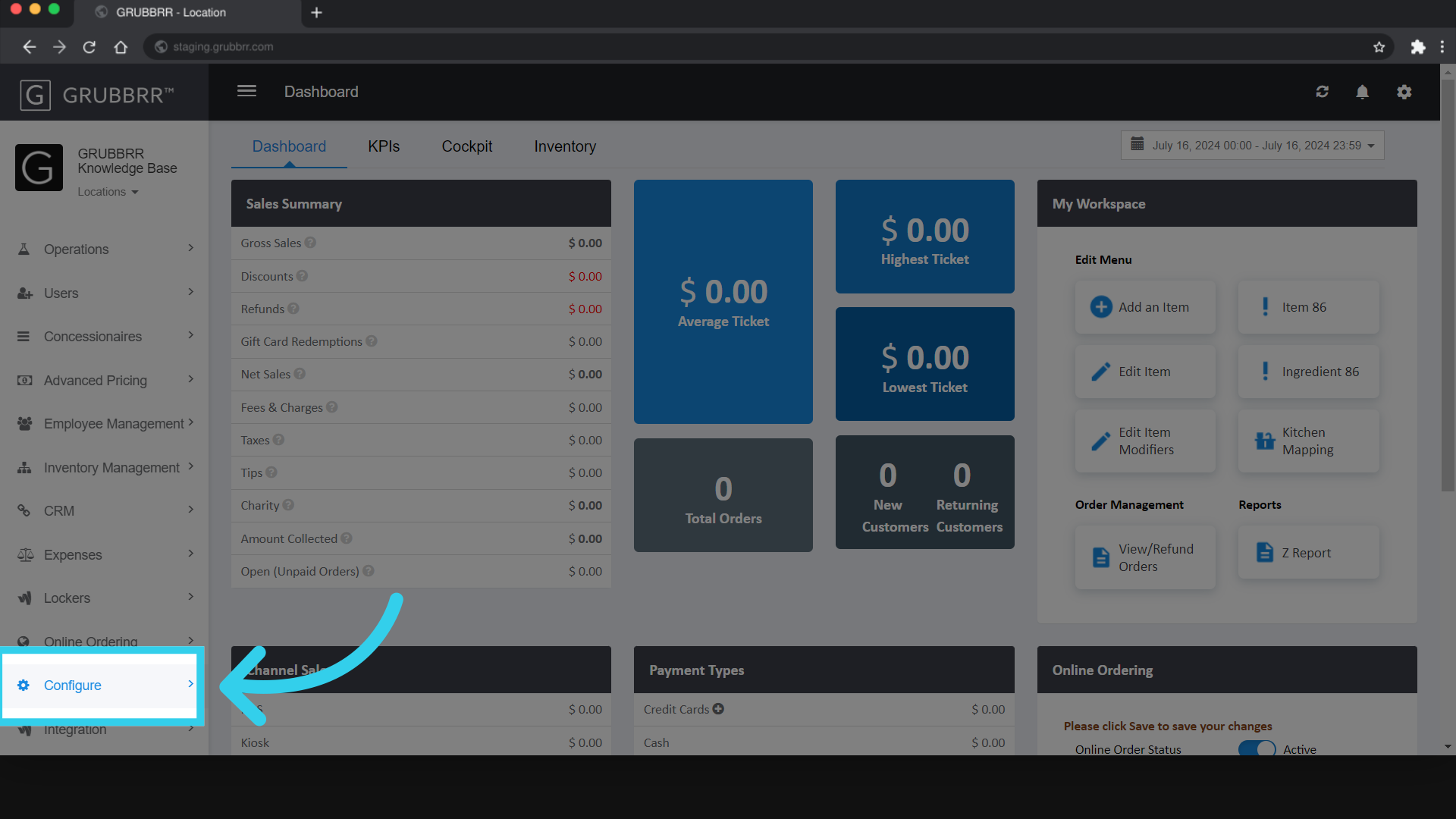Click Edit Item button

click(x=1145, y=372)
